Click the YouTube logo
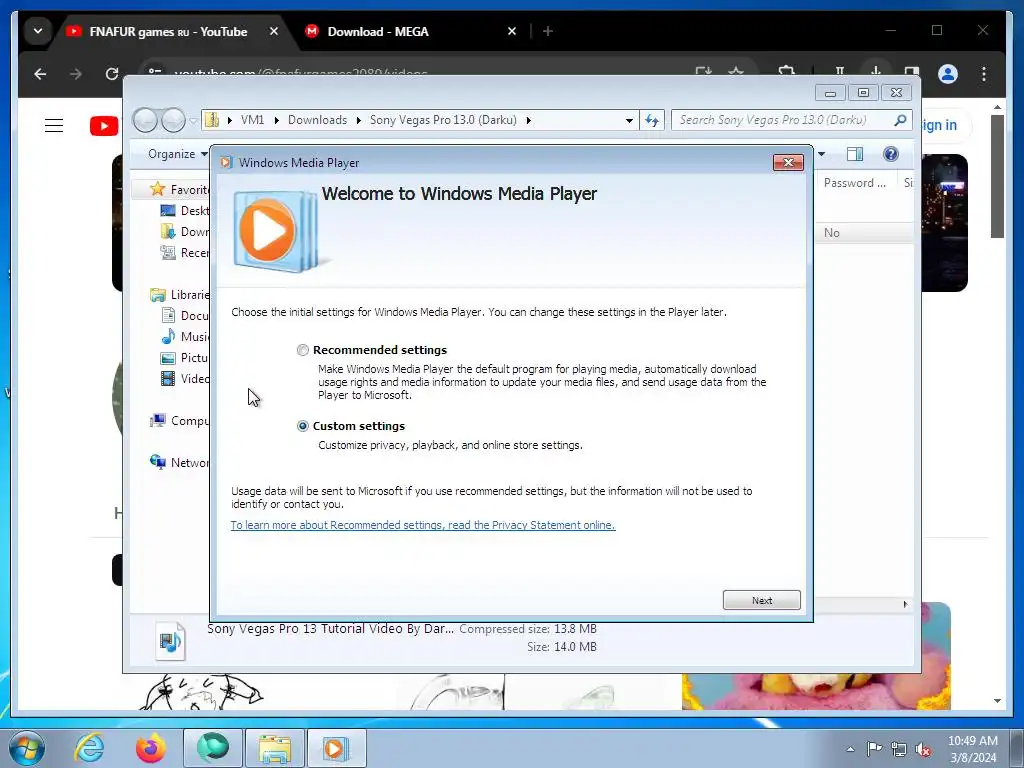Screen dimensions: 1024x768 coord(104,125)
